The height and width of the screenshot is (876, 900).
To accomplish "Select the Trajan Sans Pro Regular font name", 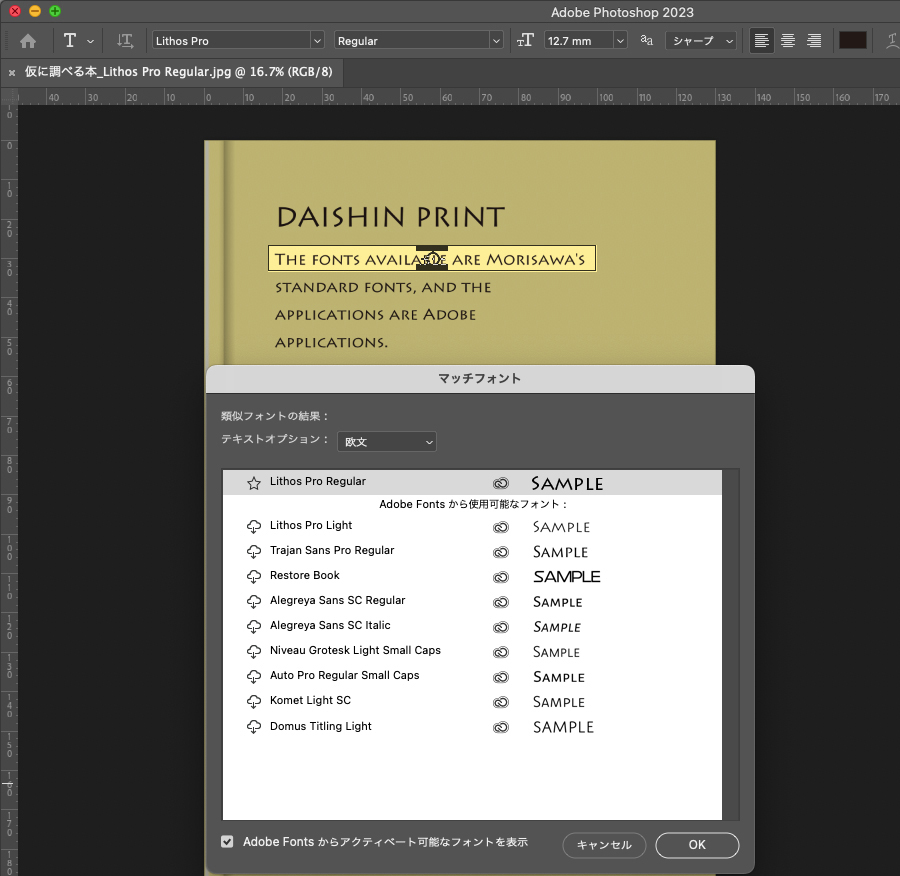I will (332, 551).
